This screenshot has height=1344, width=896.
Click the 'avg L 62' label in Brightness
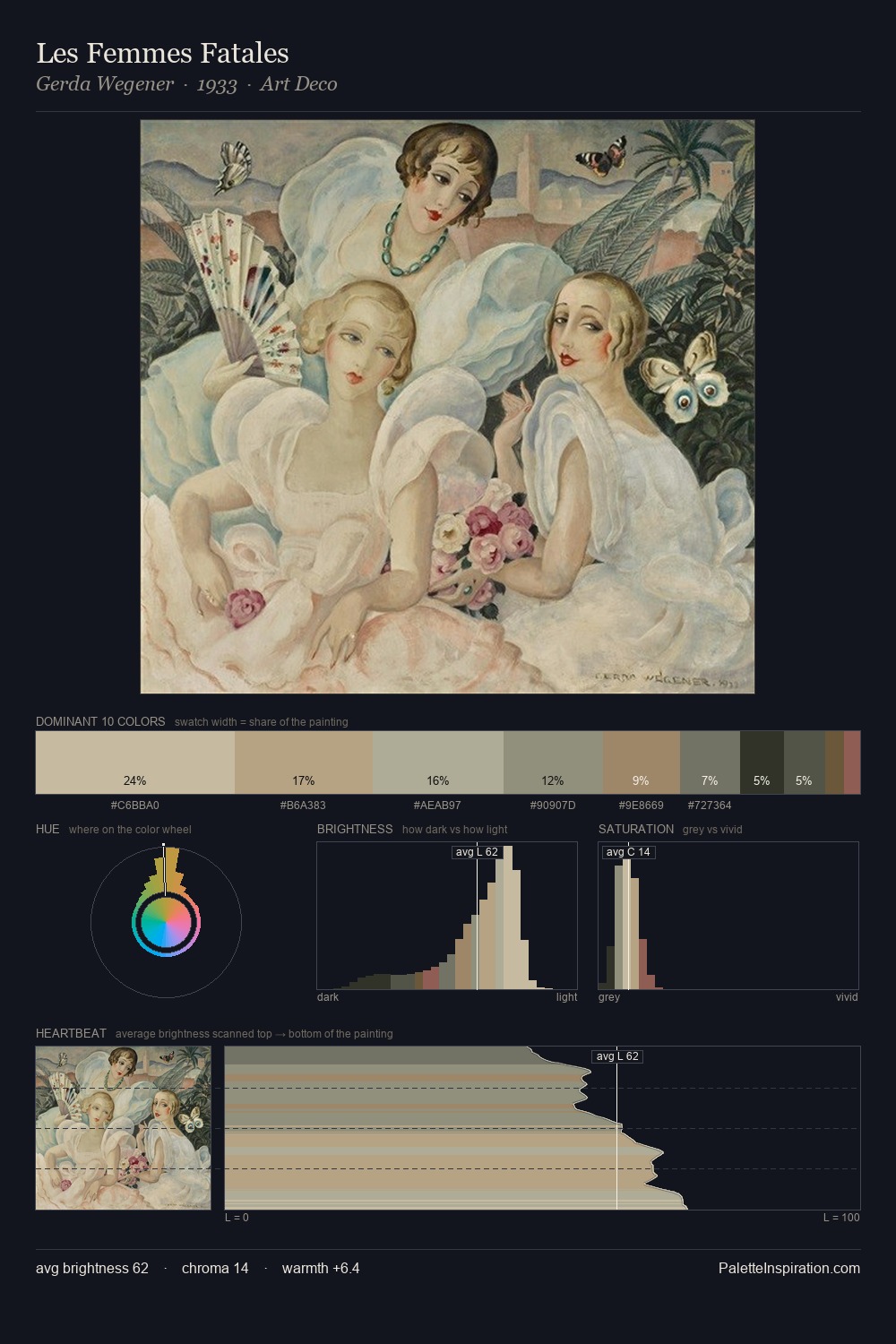[x=477, y=852]
